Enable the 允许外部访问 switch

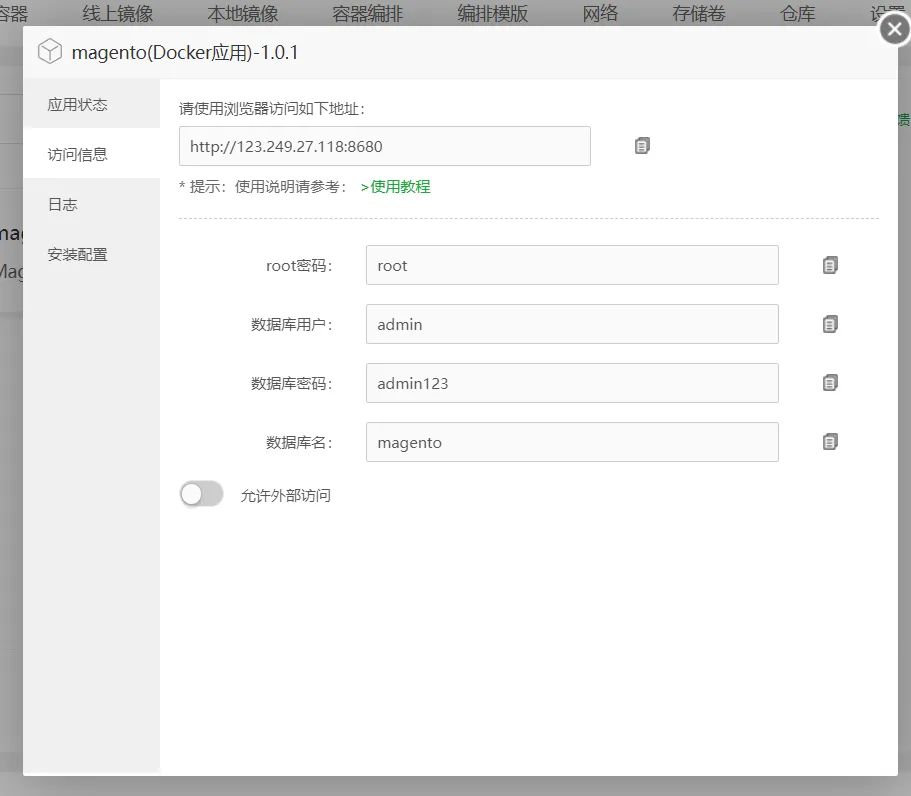(x=201, y=494)
